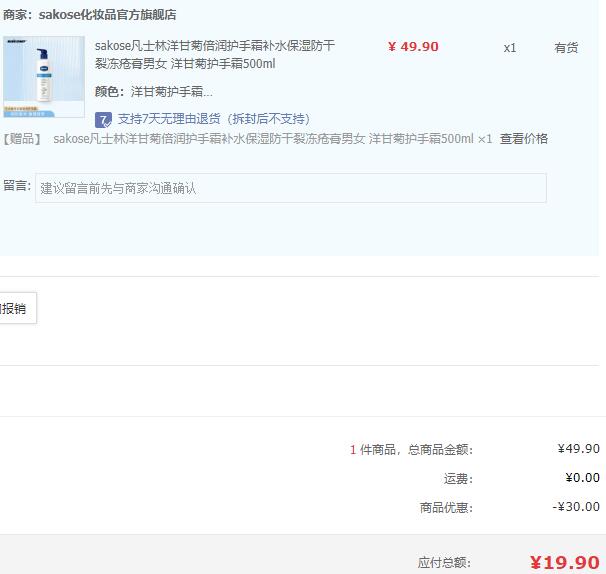Screen dimensions: 606x574
Task: Select the 应付总额 label
Action: [x=444, y=563]
